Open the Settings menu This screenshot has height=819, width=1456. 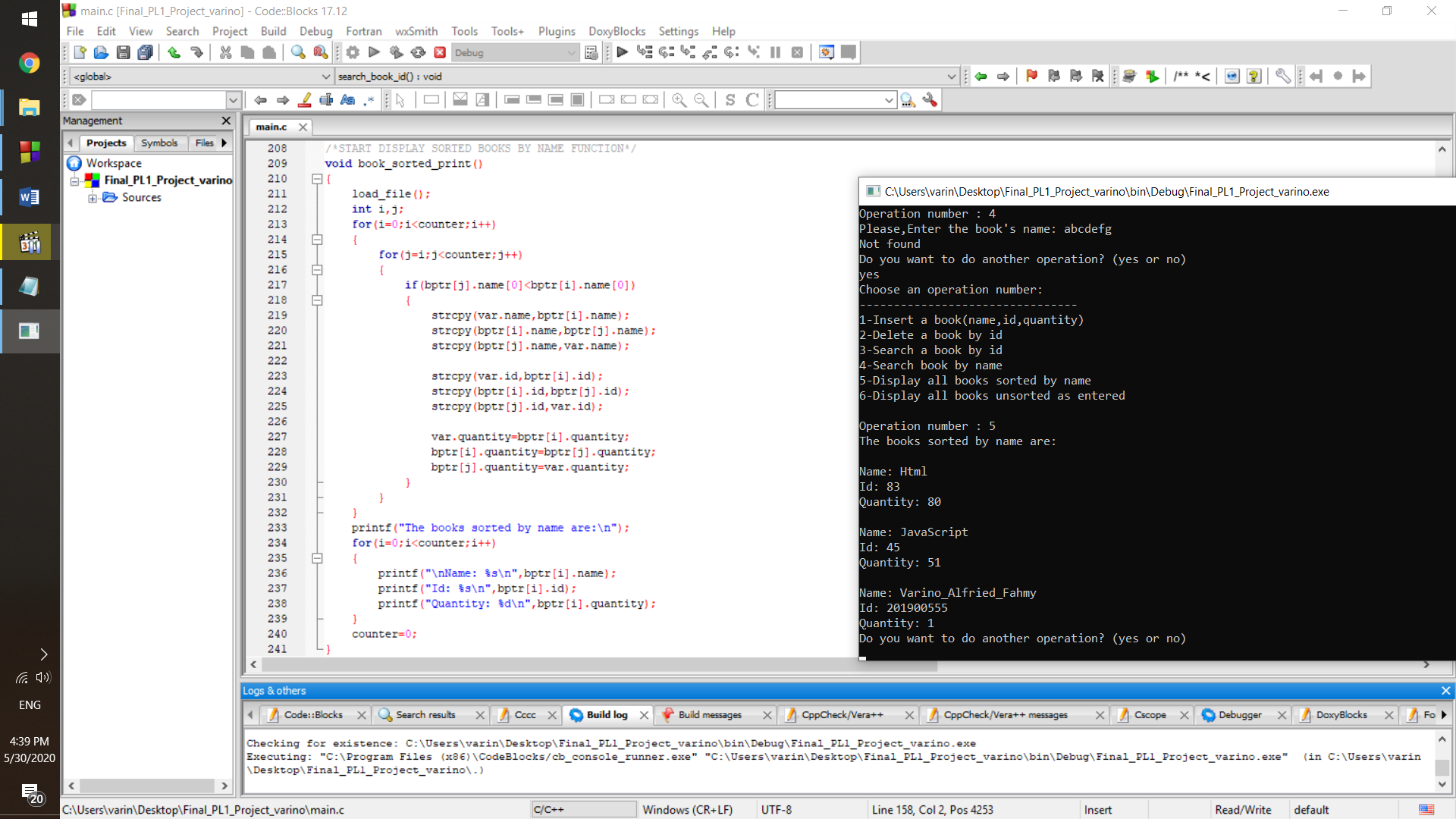click(x=678, y=31)
